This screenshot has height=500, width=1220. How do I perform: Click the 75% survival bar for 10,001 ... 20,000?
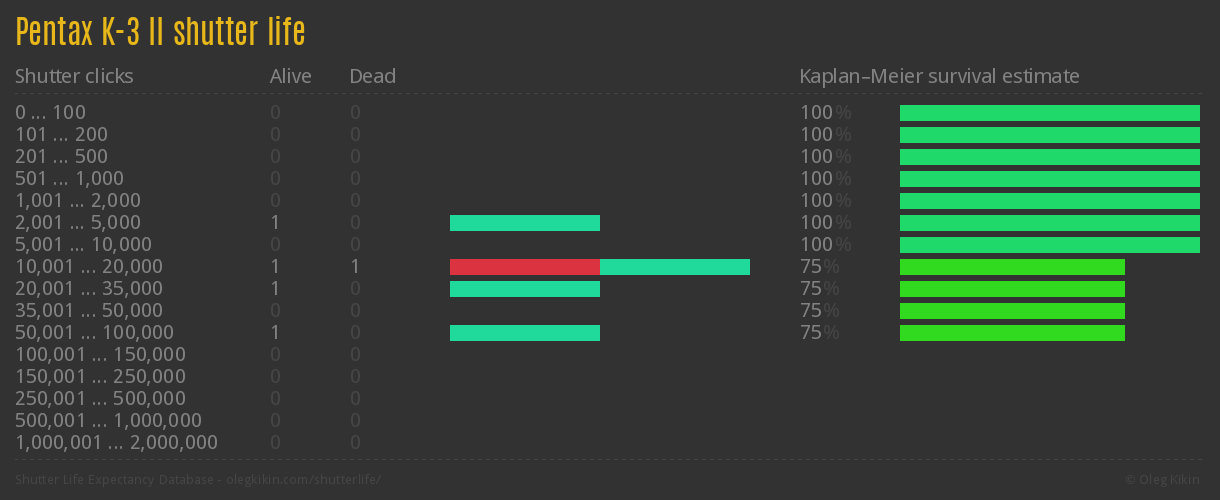[1012, 267]
